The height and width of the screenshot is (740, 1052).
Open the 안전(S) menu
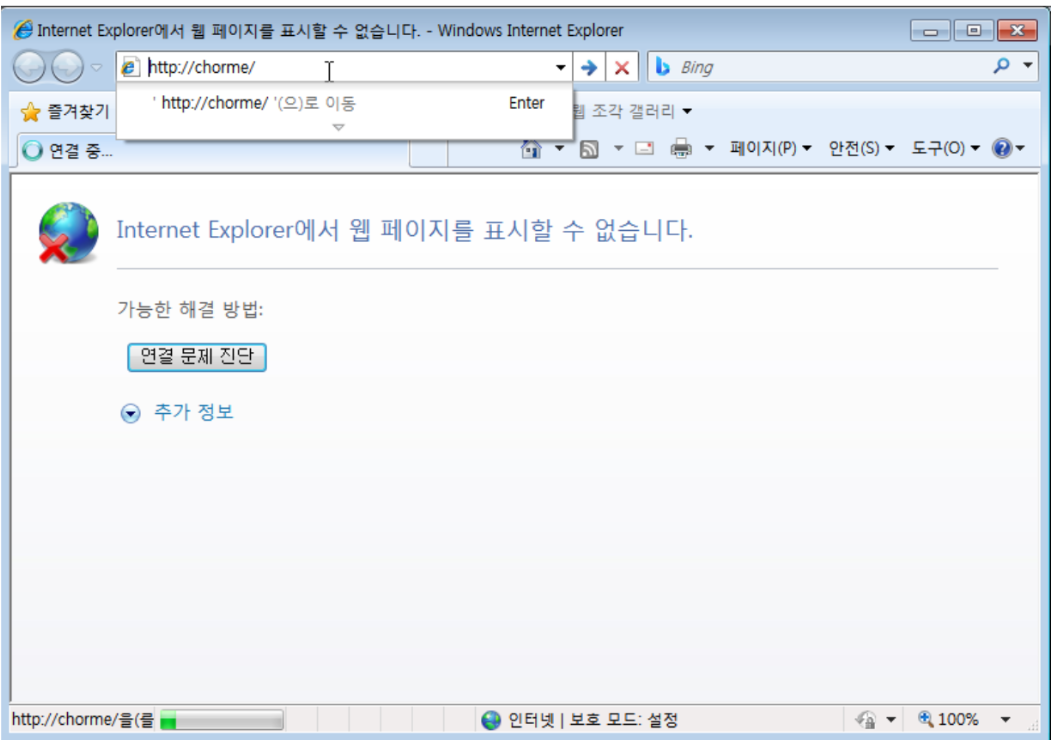point(861,148)
